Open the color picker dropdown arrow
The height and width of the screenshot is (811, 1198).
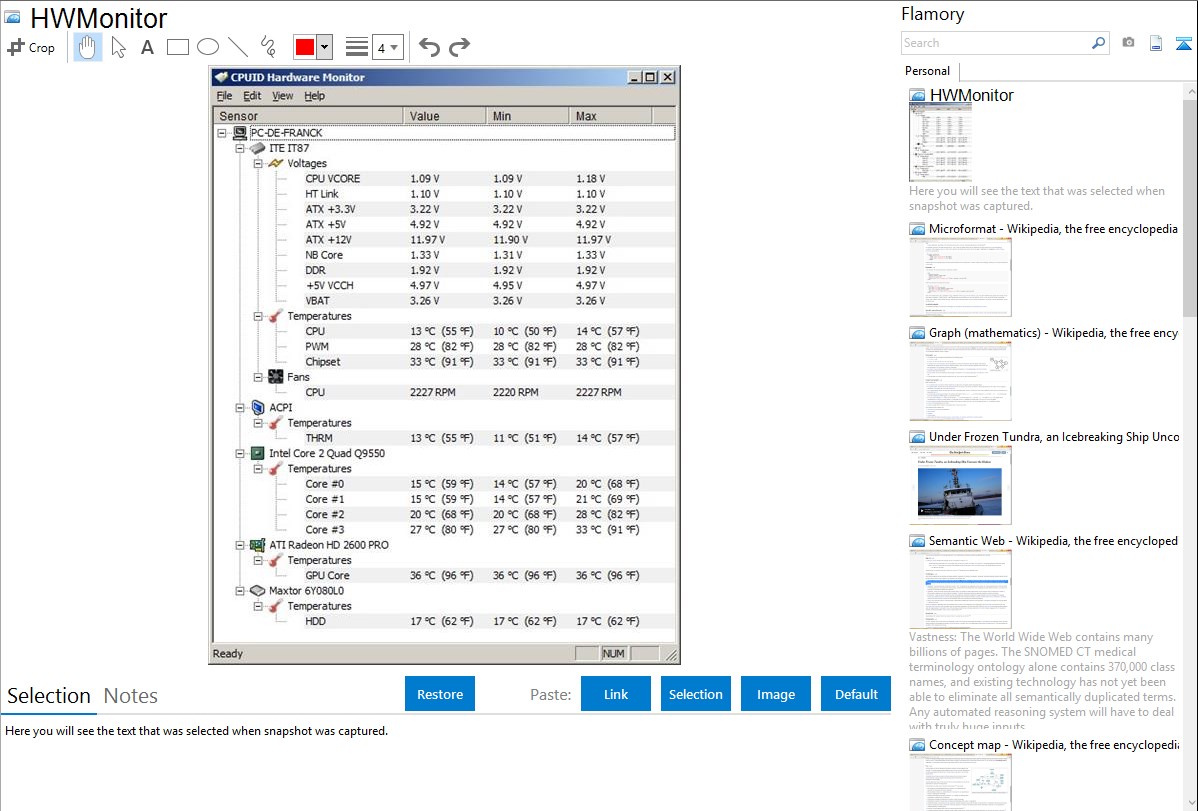point(324,47)
